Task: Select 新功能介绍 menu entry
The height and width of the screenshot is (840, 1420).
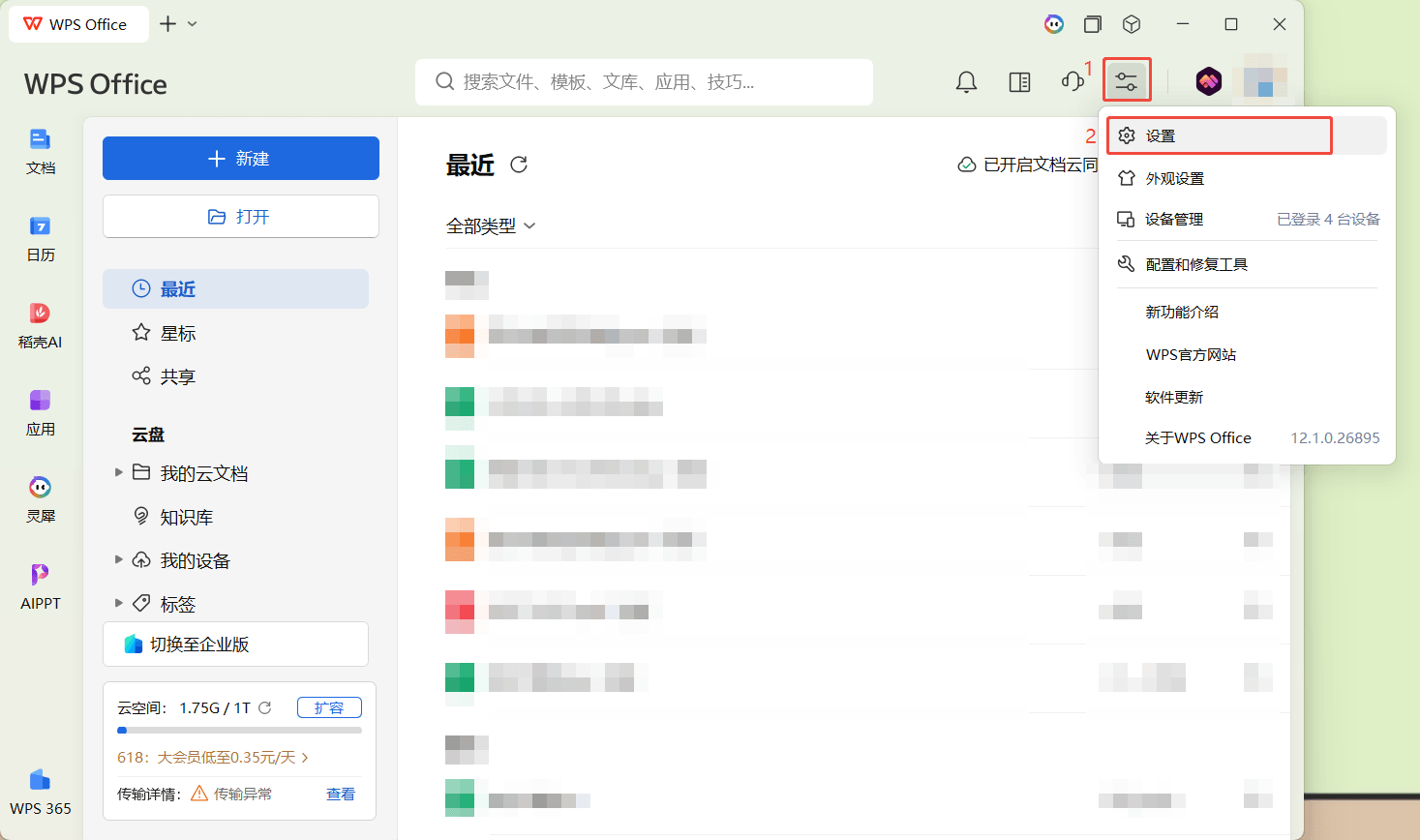Action: 1247,312
